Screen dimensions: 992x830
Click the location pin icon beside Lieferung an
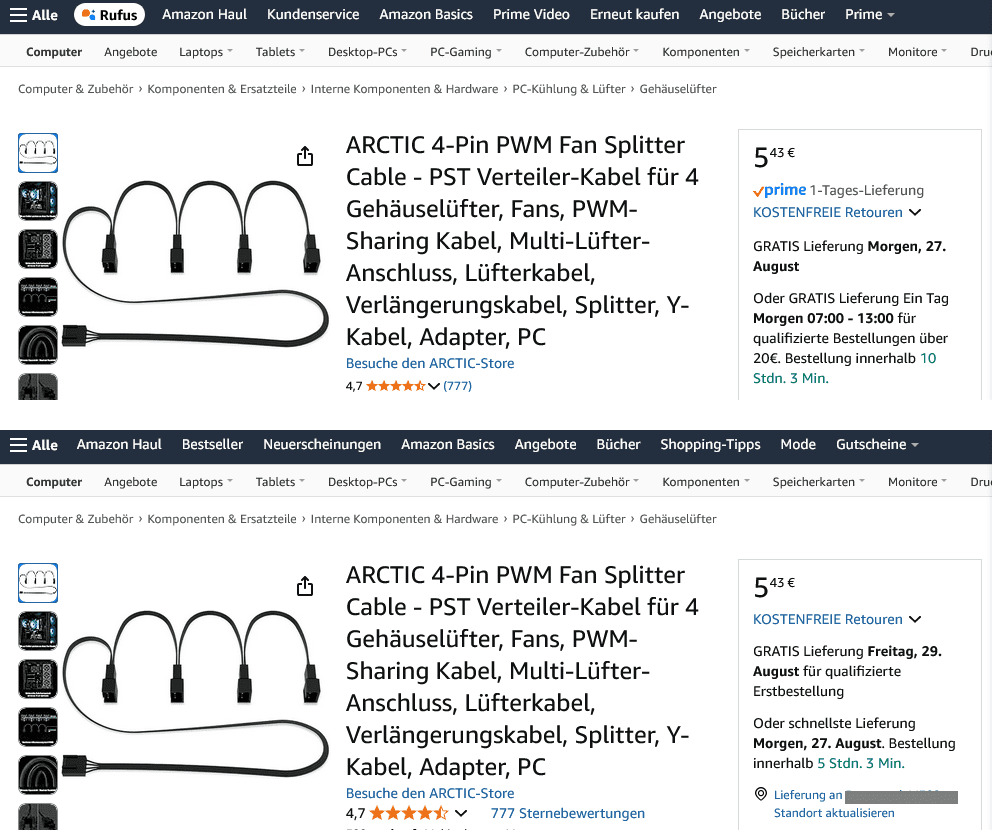click(x=761, y=795)
